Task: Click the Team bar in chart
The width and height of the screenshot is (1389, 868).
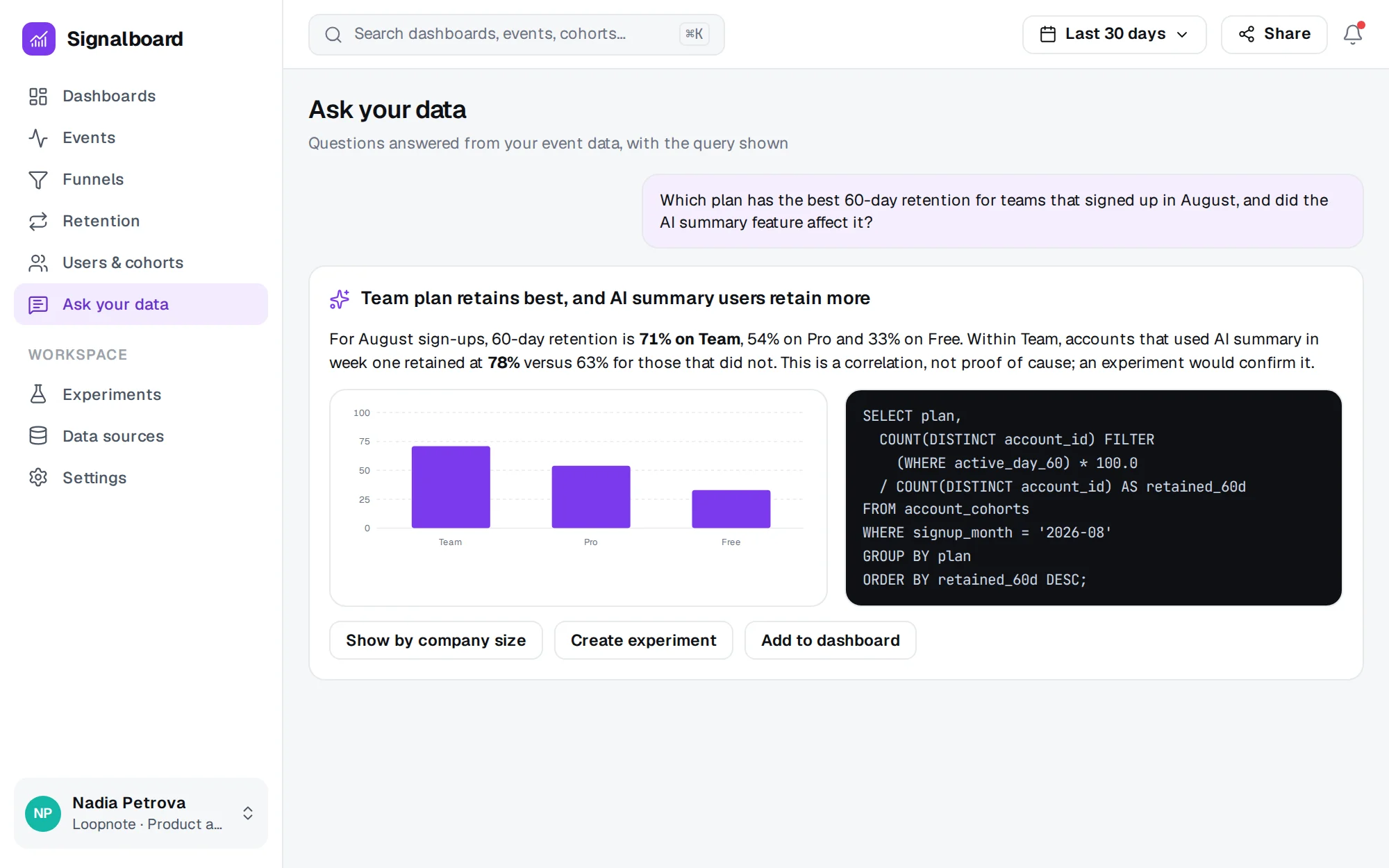Action: coord(451,487)
